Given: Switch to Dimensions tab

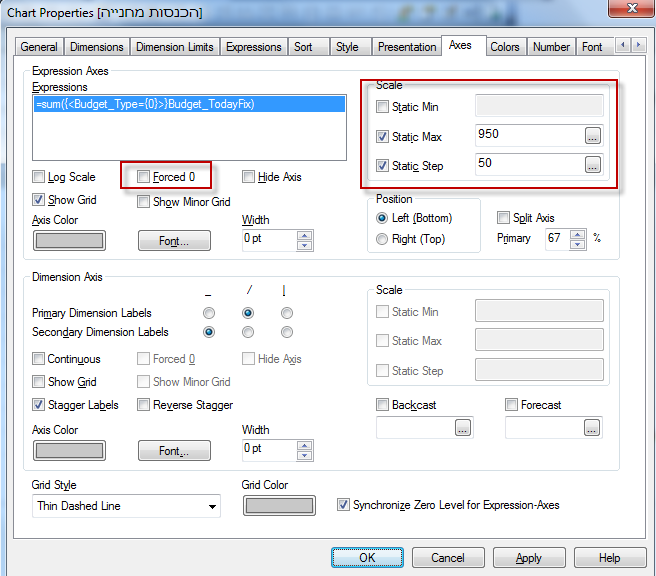Looking at the screenshot, I should pyautogui.click(x=97, y=47).
